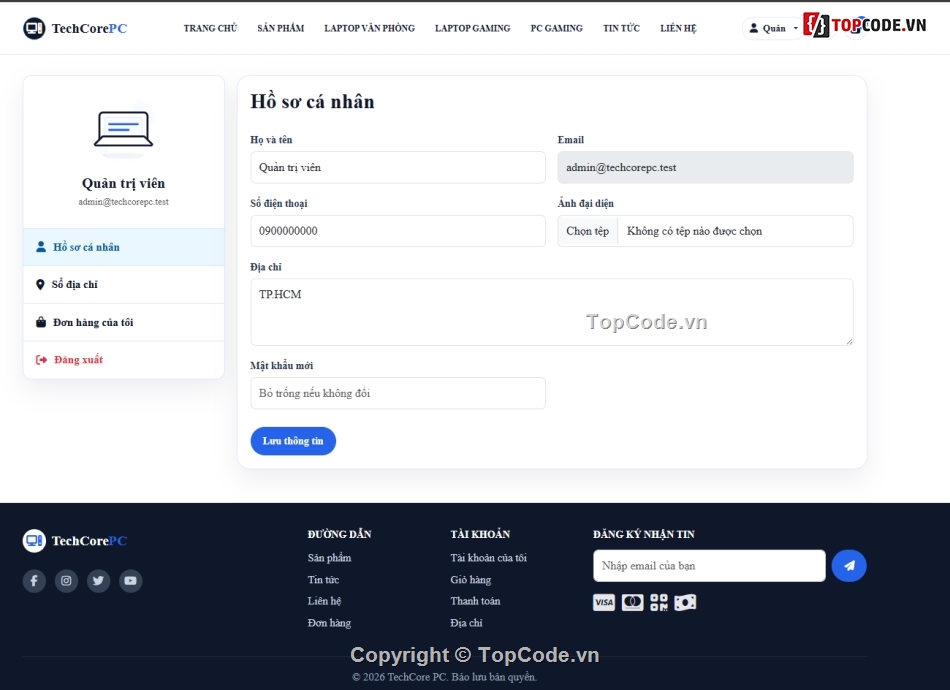Click Đăng xuất to log out
The height and width of the screenshot is (690, 950).
click(124, 360)
